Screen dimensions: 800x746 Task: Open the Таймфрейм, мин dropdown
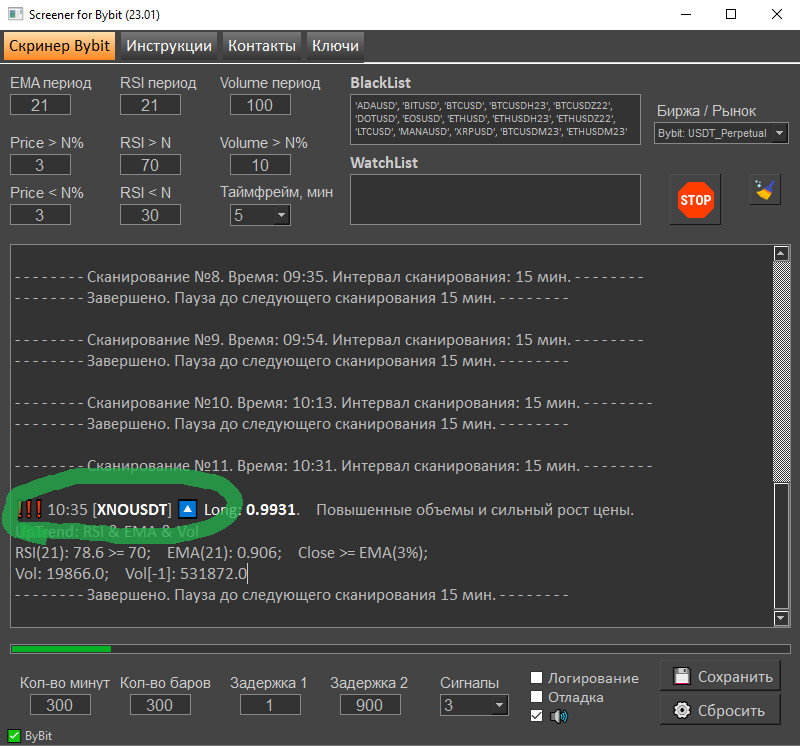click(260, 215)
